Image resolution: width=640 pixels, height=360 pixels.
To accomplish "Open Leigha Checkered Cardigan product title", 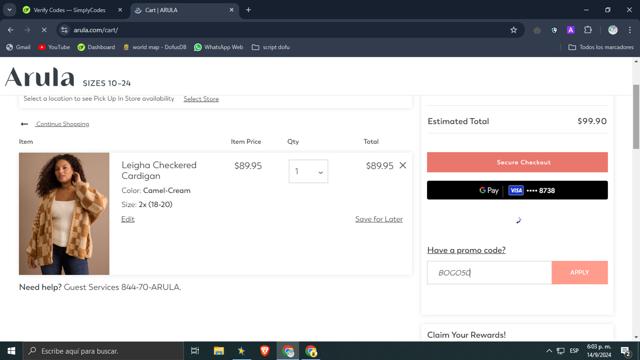I will (159, 170).
